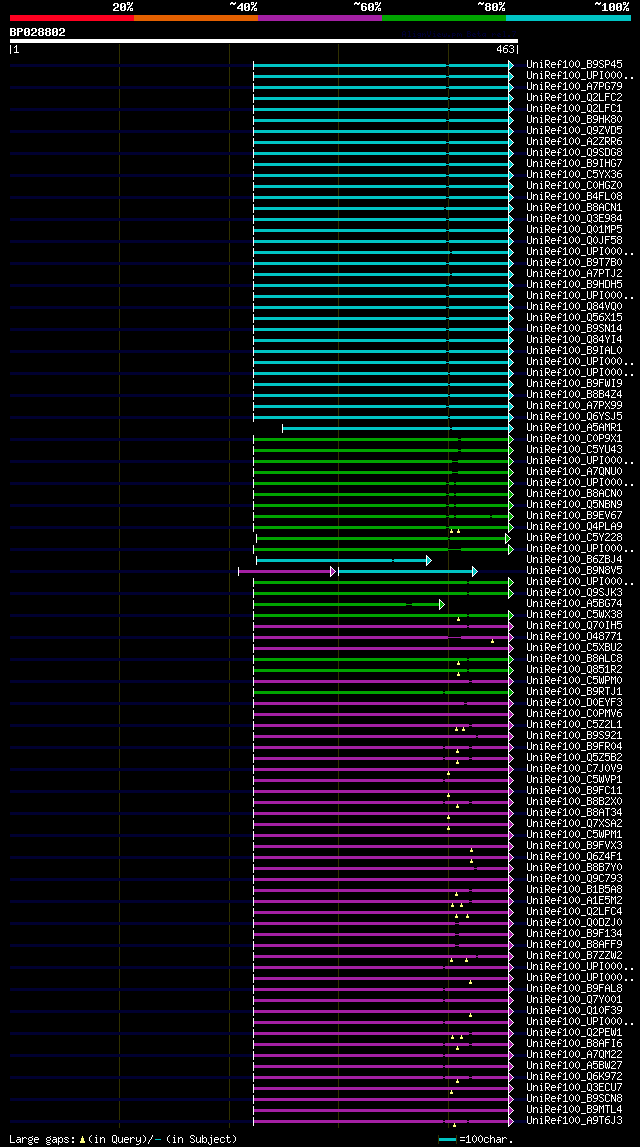Click the UniRef100_Q7XSA2 label

pyautogui.click(x=574, y=823)
